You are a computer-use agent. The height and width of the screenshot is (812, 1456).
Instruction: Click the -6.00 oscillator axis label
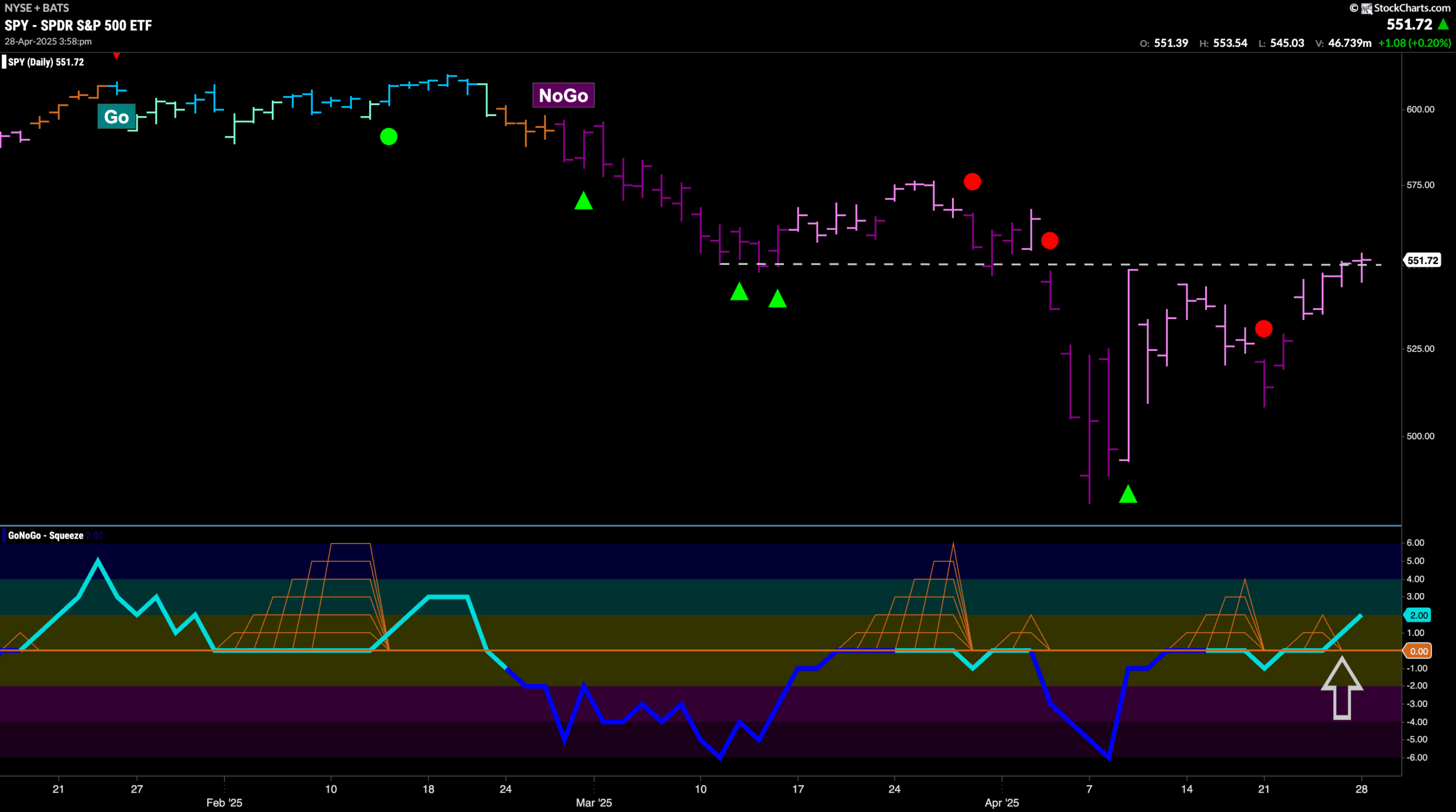pyautogui.click(x=1416, y=757)
